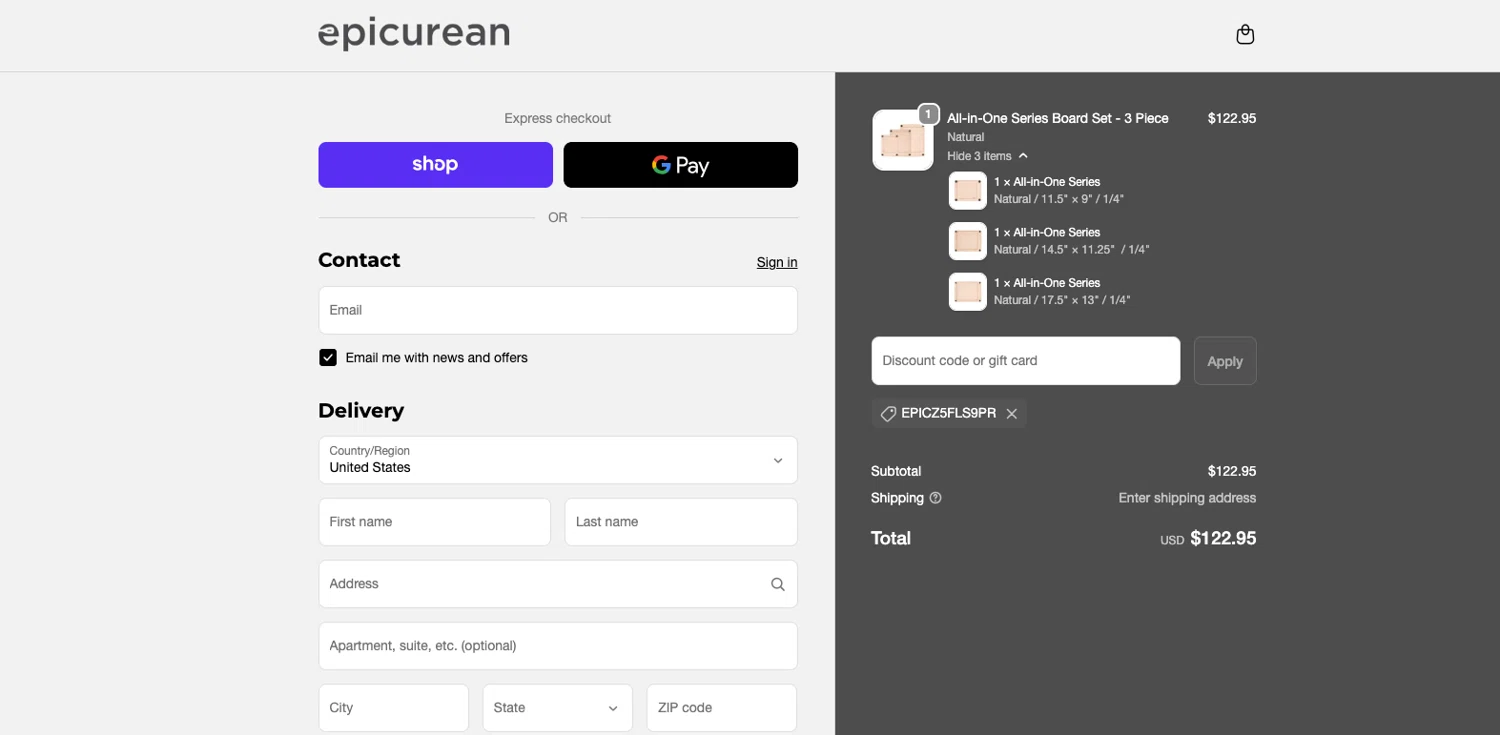Viewport: 1500px width, 735px height.
Task: Open the Sign in link
Action: [777, 262]
